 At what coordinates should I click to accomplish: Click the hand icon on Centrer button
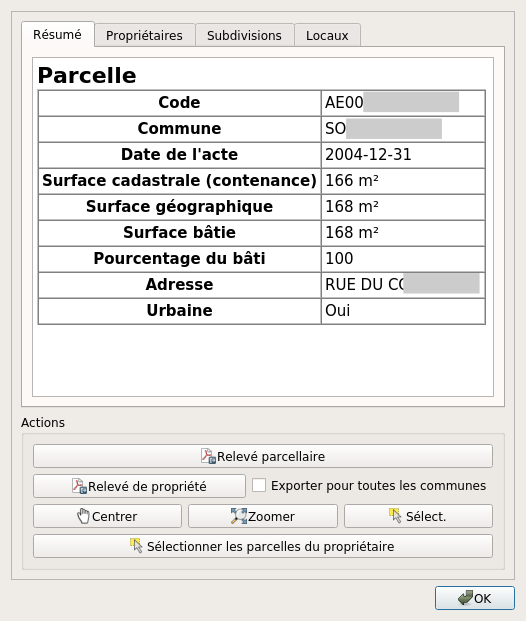(x=83, y=516)
